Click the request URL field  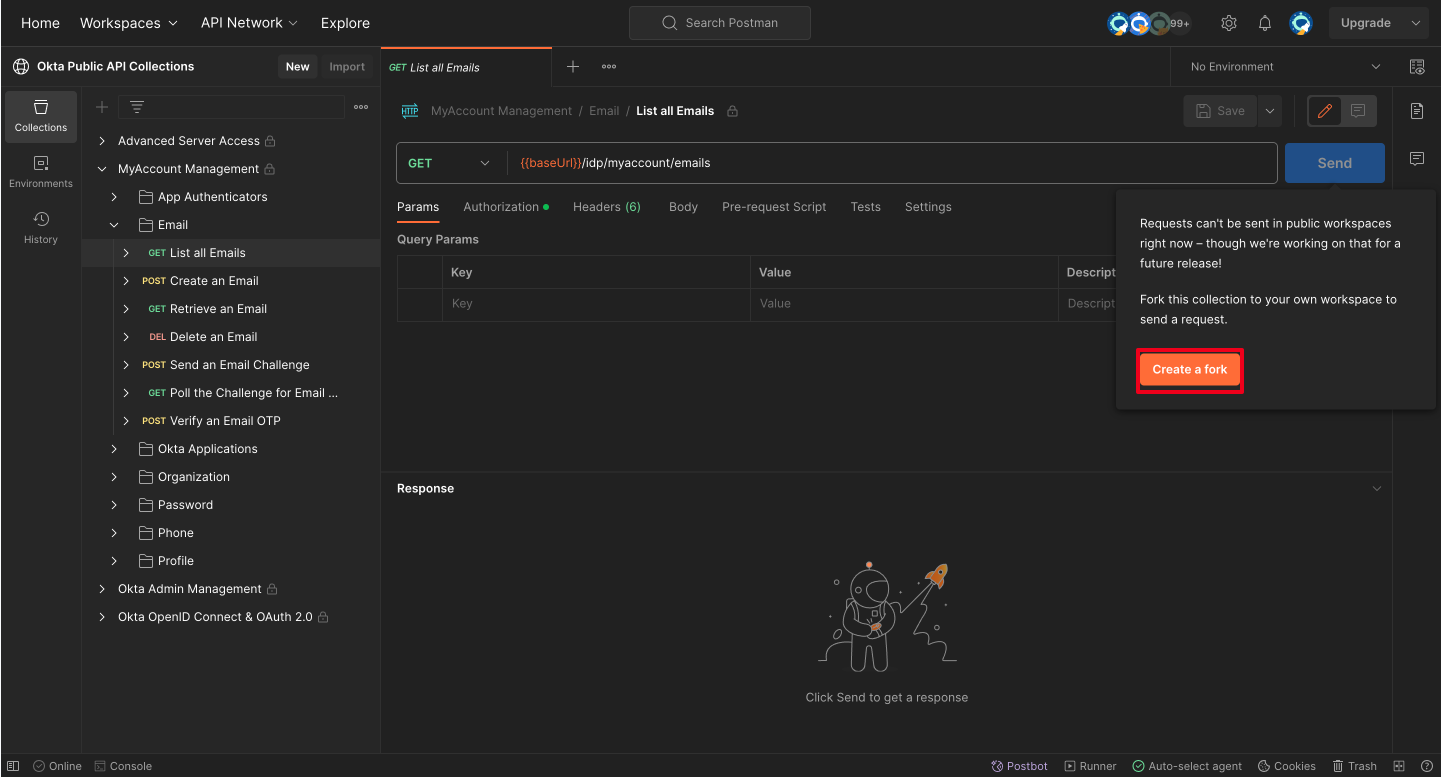[891, 163]
